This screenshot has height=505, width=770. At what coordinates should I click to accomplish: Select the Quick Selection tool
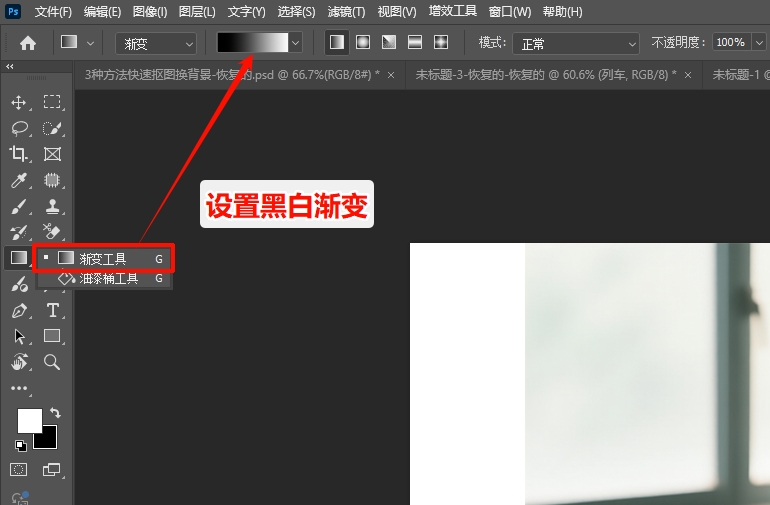(52, 128)
